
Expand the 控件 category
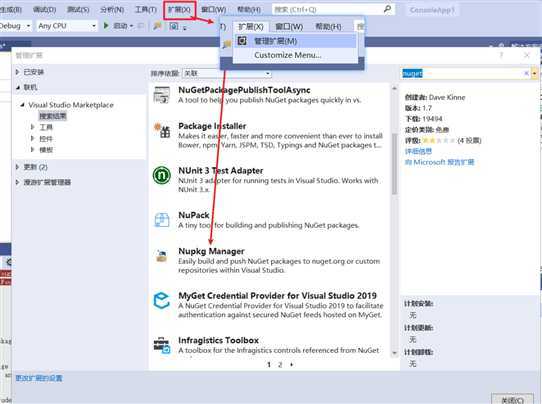click(x=32, y=138)
